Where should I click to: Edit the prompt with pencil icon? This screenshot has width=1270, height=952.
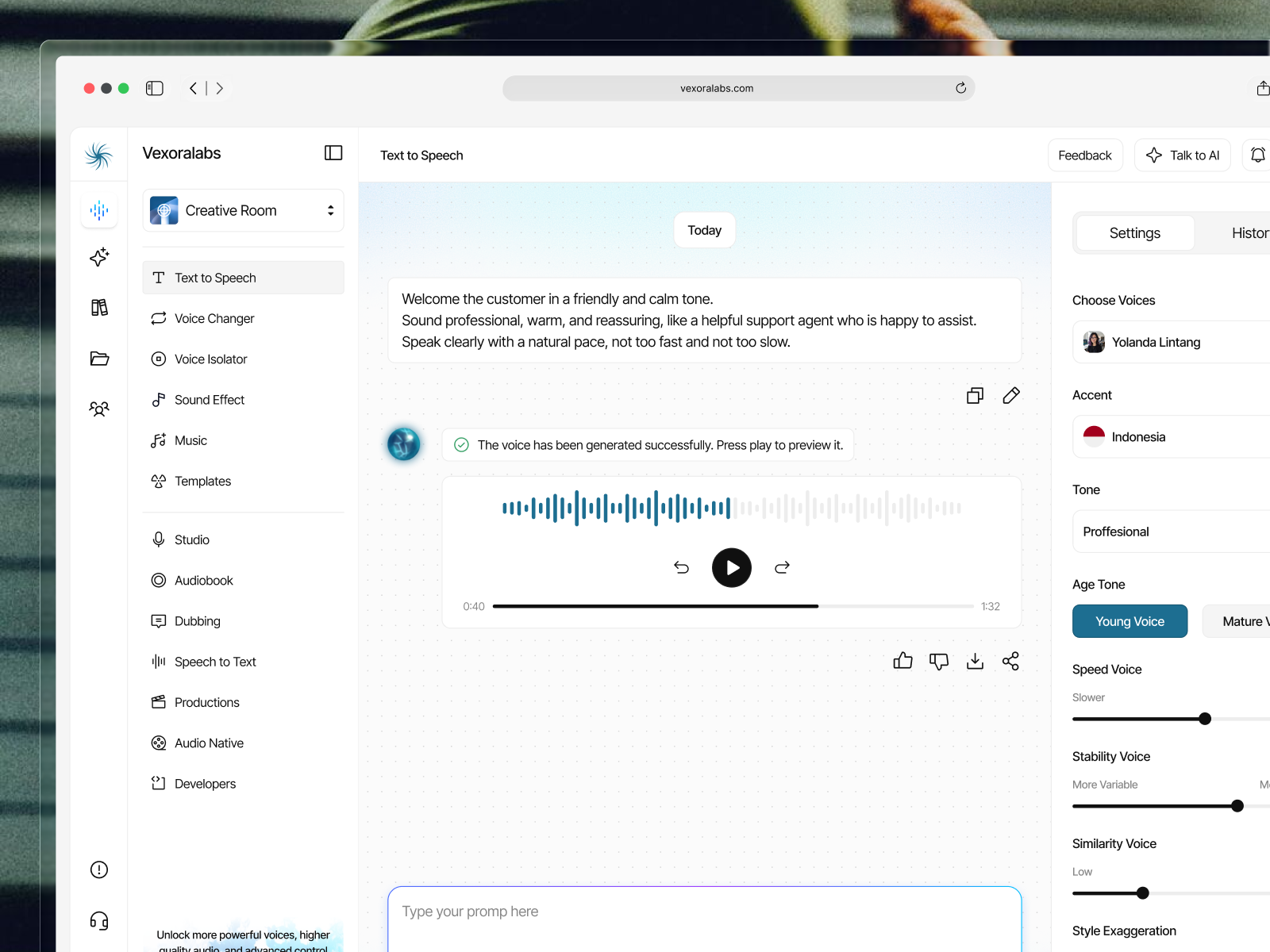(1011, 395)
